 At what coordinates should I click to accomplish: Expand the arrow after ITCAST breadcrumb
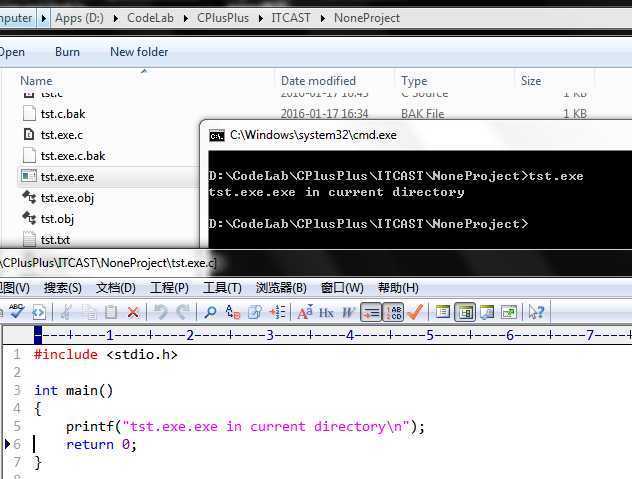322,19
